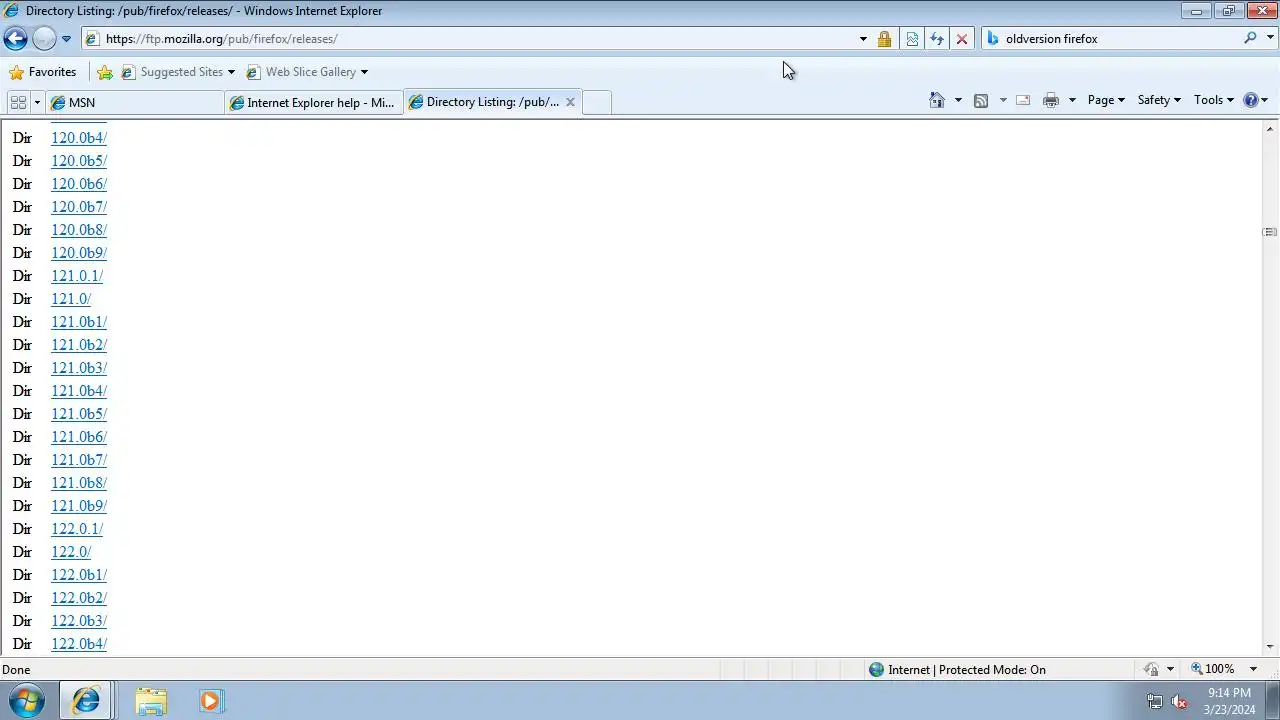
Task: Open the recent pages dropdown arrow
Action: point(66,39)
